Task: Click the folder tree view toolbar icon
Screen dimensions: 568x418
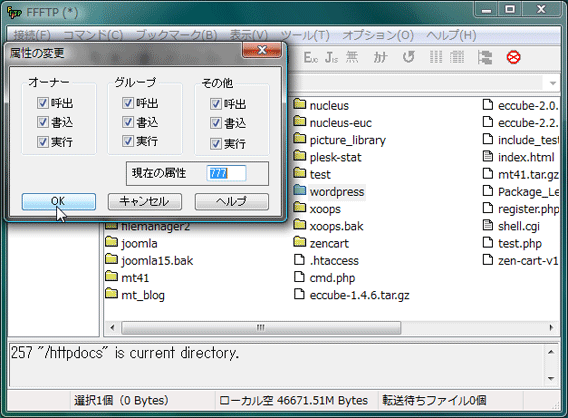Action: click(x=485, y=57)
